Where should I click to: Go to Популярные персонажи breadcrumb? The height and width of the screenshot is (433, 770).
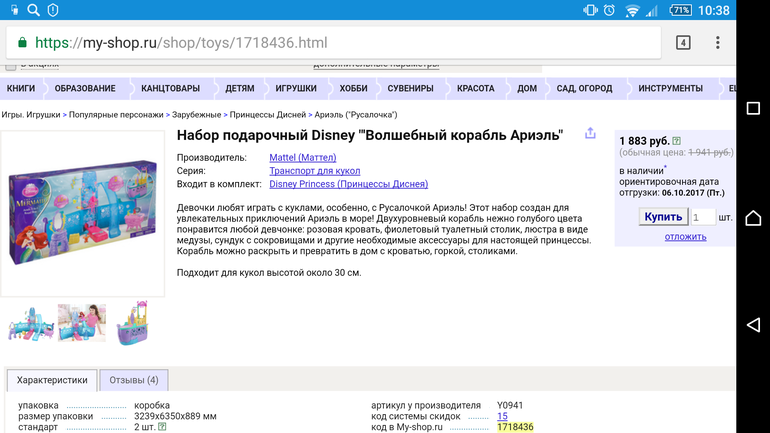(x=116, y=114)
